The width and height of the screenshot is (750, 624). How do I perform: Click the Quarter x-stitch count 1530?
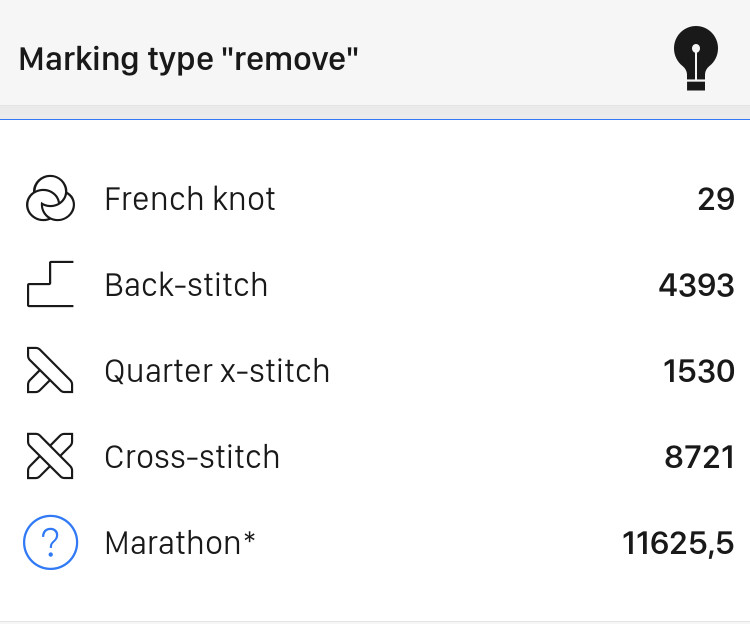point(698,371)
